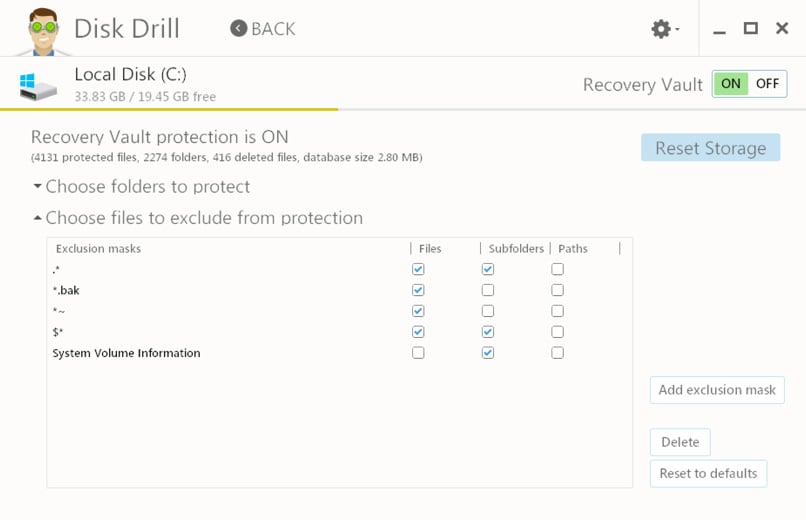Maximize the Disk Drill window
Viewport: 806px width, 520px height.
tap(750, 28)
